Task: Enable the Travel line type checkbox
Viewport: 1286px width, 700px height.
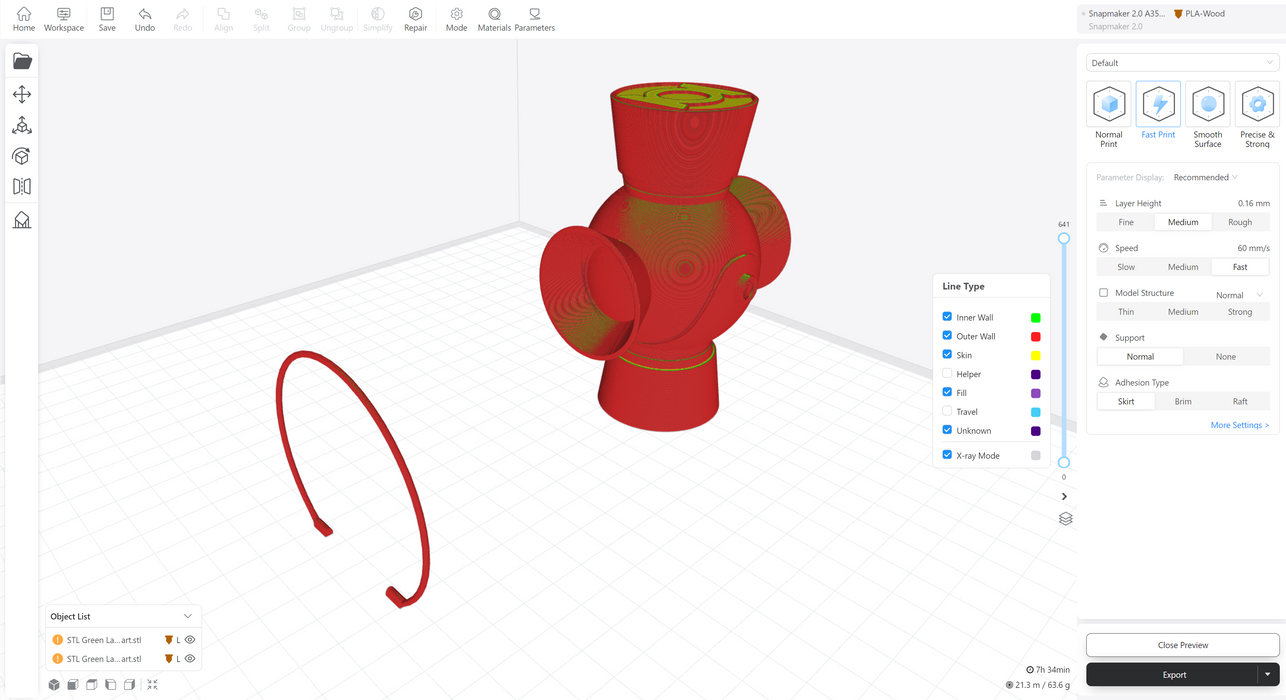Action: click(947, 411)
